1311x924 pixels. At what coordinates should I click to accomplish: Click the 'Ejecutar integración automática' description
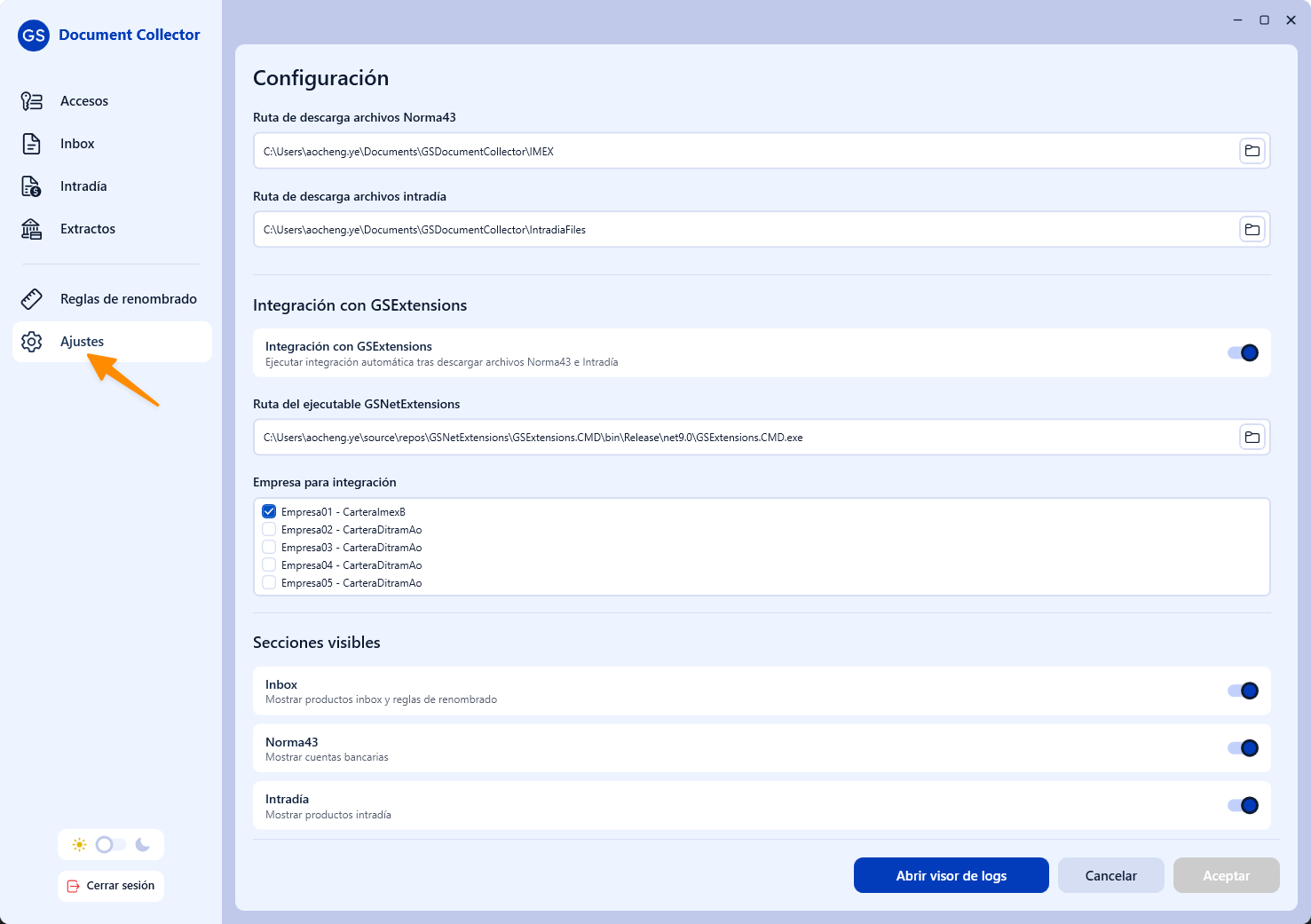point(442,362)
